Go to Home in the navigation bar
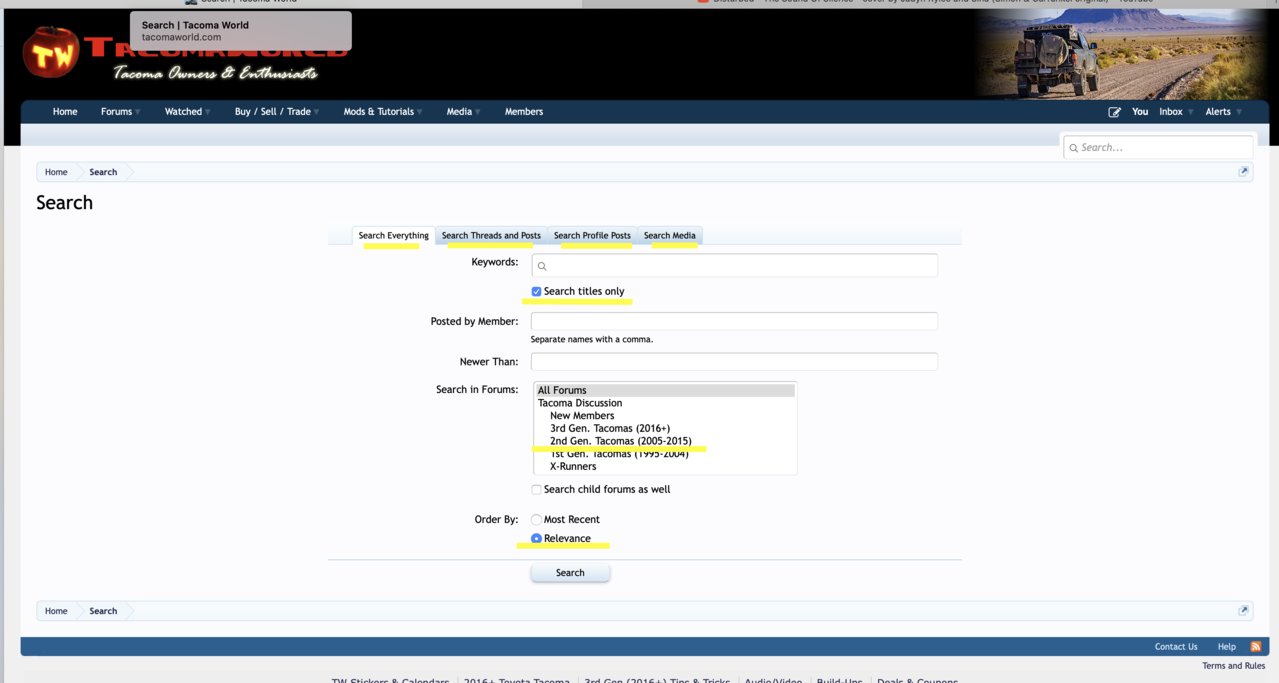The height and width of the screenshot is (683, 1279). [x=65, y=112]
